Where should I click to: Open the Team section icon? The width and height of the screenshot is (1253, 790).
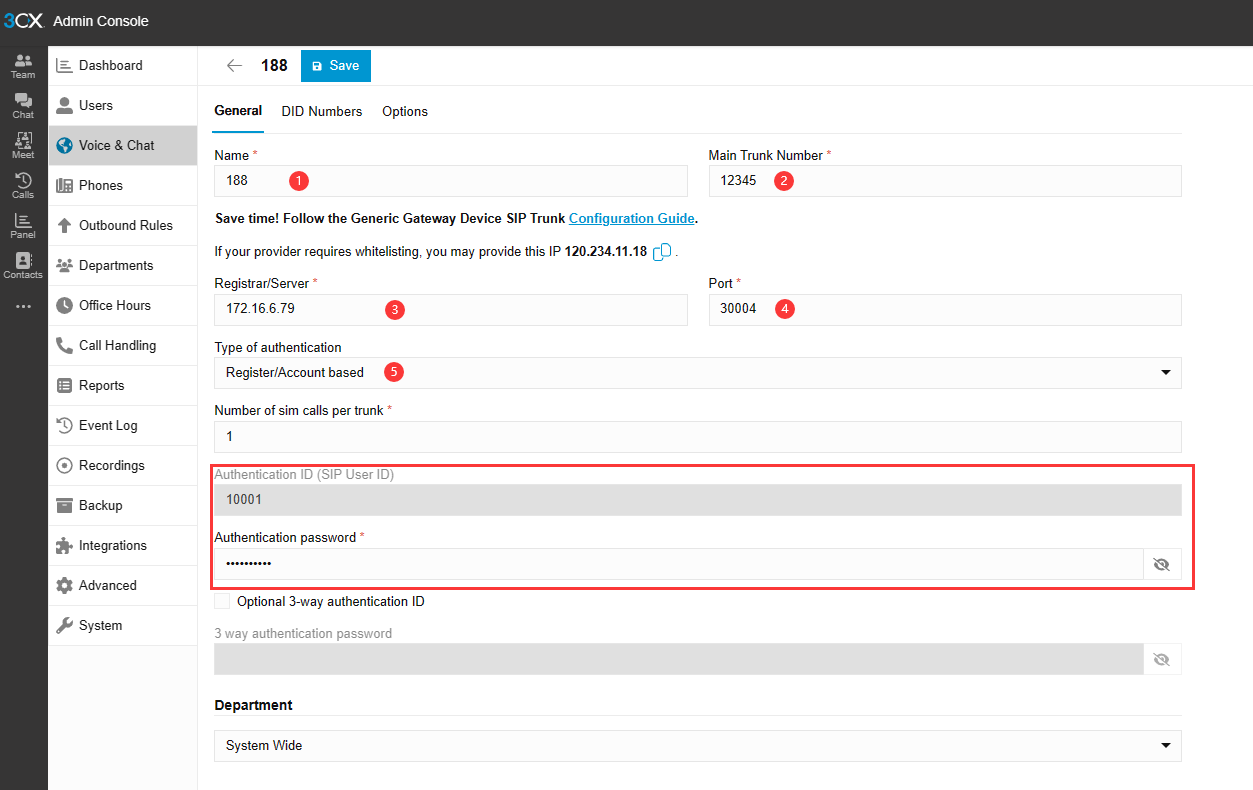point(23,66)
